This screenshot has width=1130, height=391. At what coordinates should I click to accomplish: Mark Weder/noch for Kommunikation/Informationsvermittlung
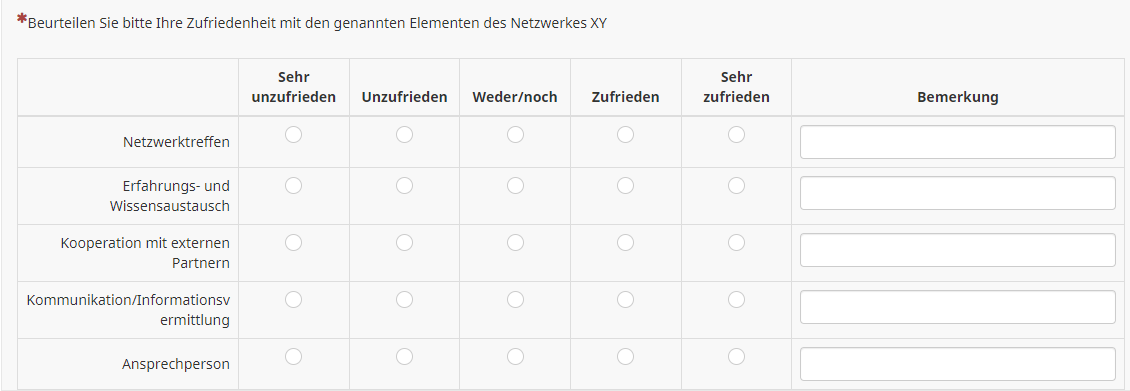point(515,299)
